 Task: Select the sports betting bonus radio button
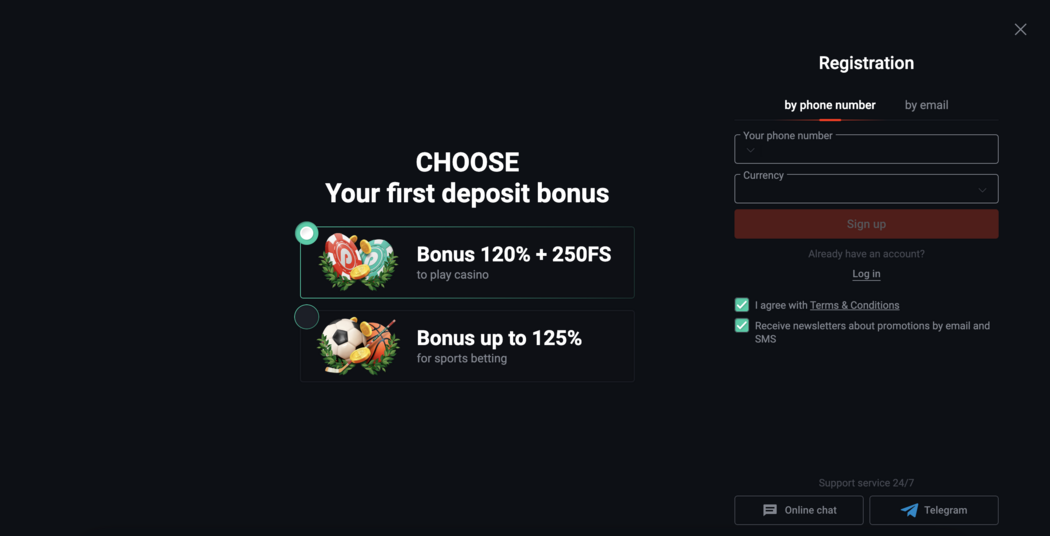tap(307, 317)
